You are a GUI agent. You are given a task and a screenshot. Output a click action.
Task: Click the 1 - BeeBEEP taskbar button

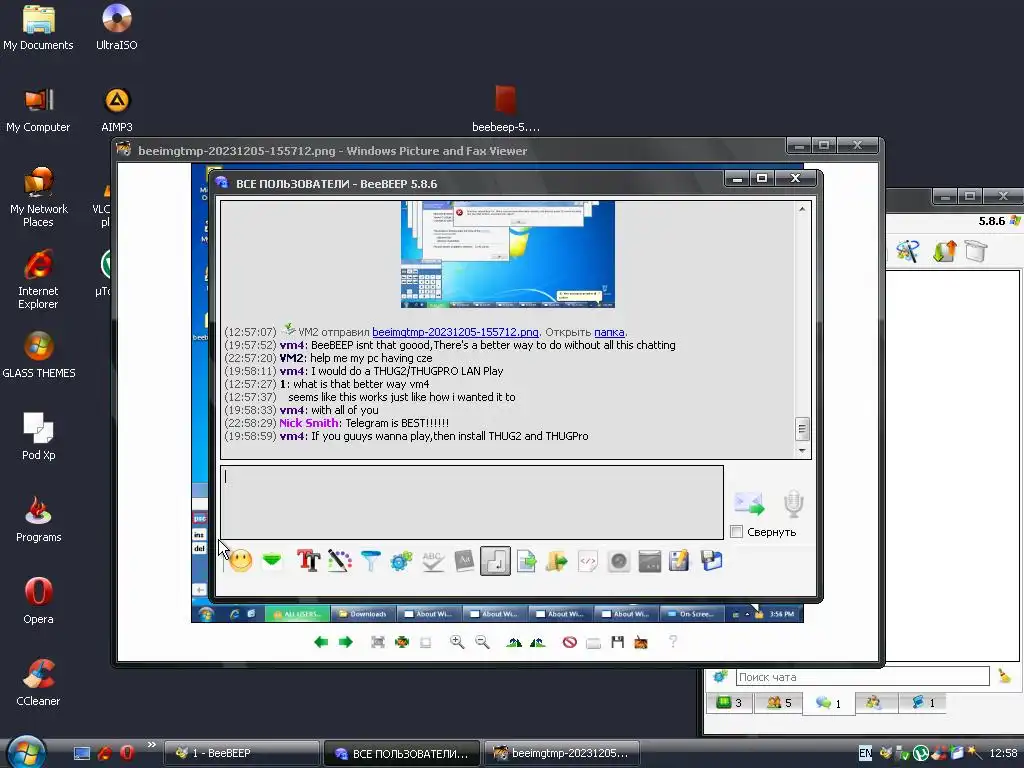pyautogui.click(x=241, y=753)
